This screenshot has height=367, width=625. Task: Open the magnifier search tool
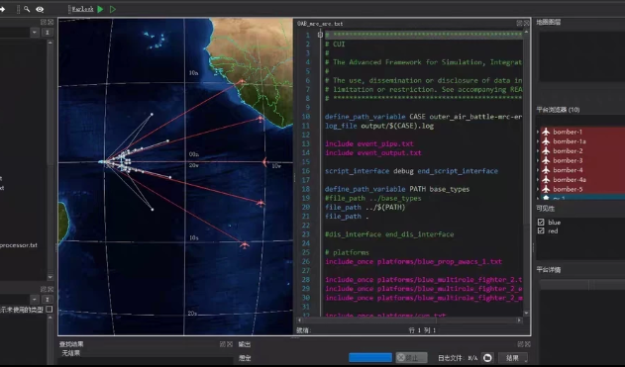tap(27, 9)
